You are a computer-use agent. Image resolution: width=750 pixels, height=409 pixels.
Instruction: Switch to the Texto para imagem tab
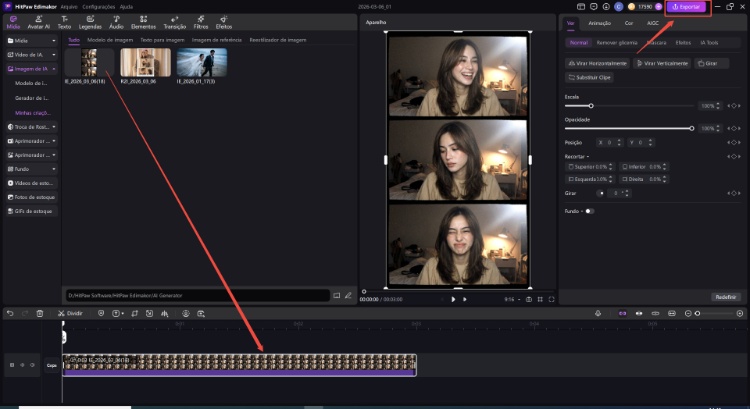click(x=162, y=40)
